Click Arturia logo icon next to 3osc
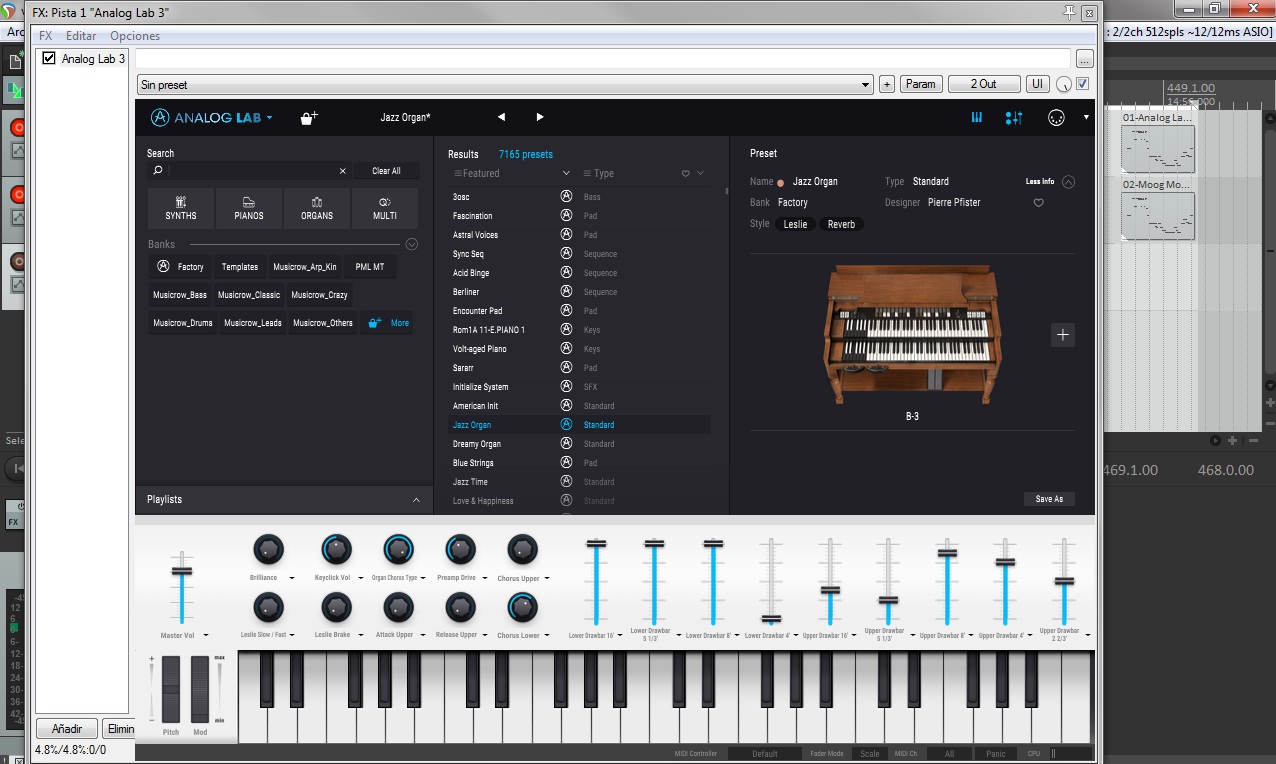The width and height of the screenshot is (1276, 764). (566, 197)
